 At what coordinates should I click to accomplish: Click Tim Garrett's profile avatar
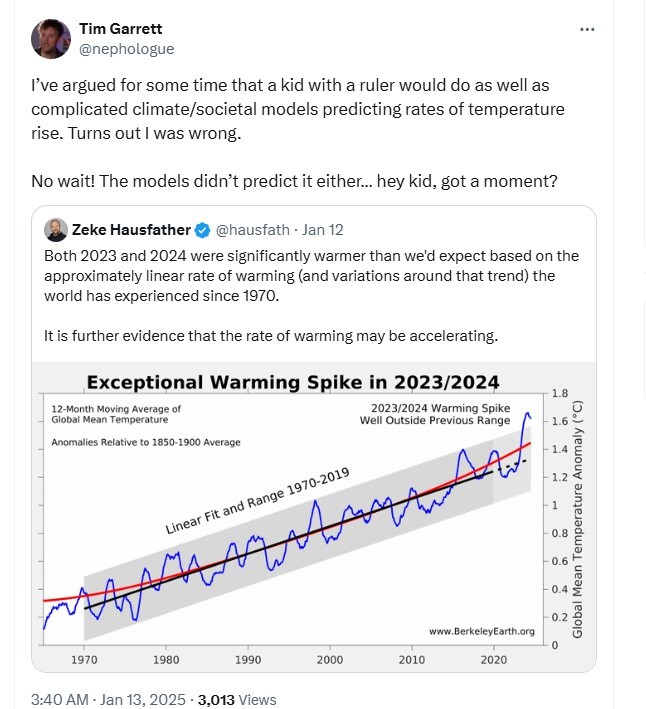coord(50,39)
